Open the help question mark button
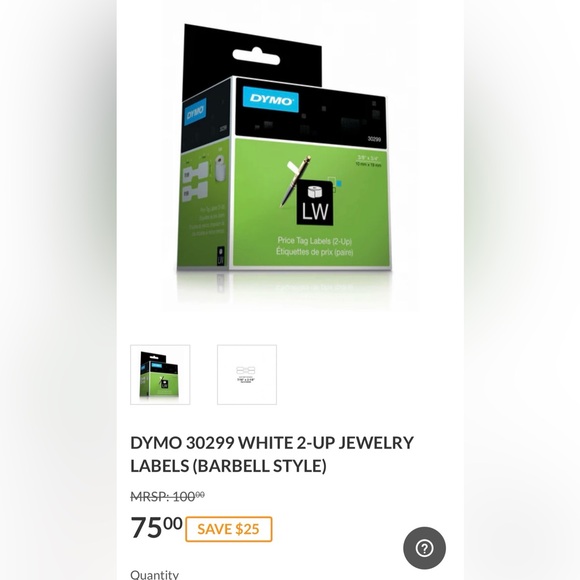 coord(424,548)
